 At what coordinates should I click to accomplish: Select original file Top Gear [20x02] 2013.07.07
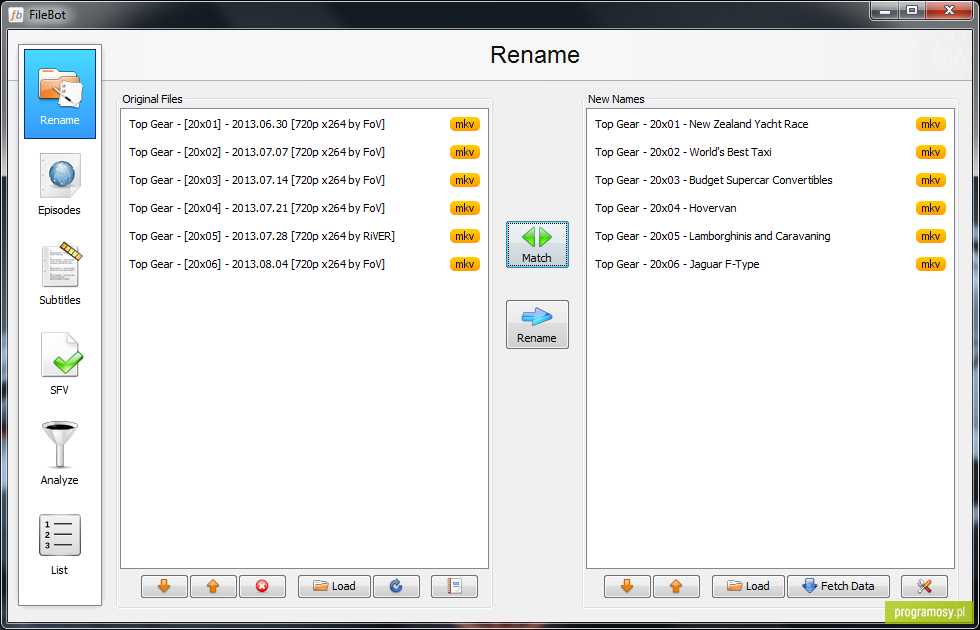(x=304, y=152)
